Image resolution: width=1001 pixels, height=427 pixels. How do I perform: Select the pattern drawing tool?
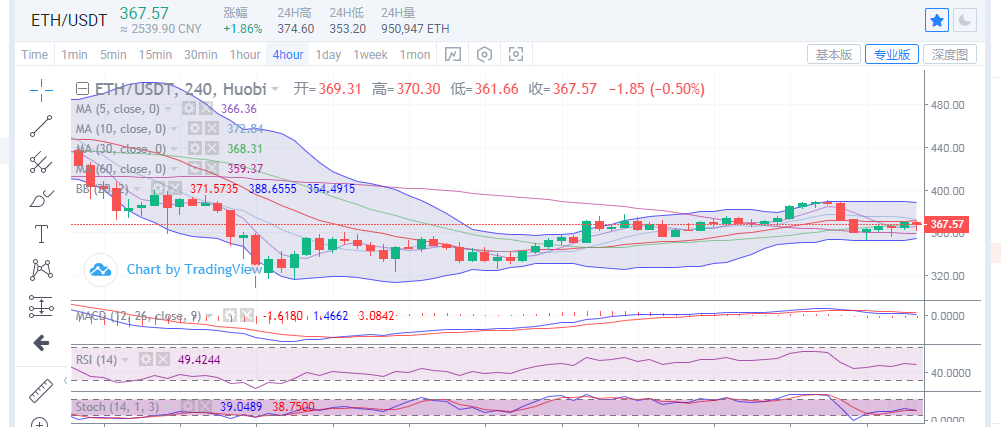click(41, 269)
